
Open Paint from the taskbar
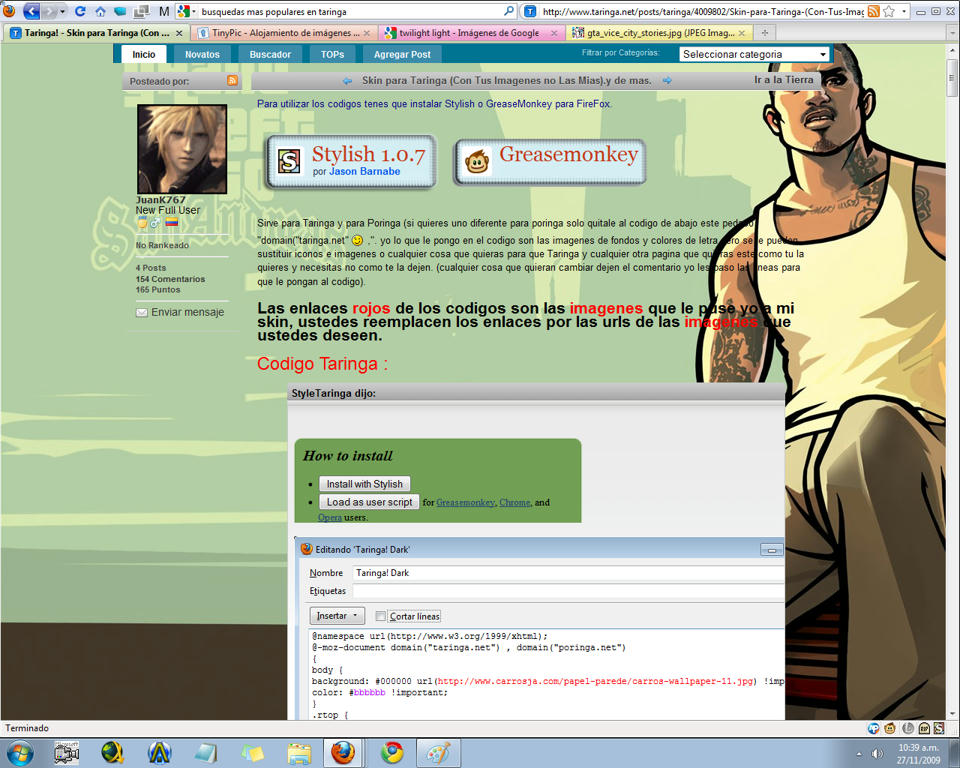438,753
